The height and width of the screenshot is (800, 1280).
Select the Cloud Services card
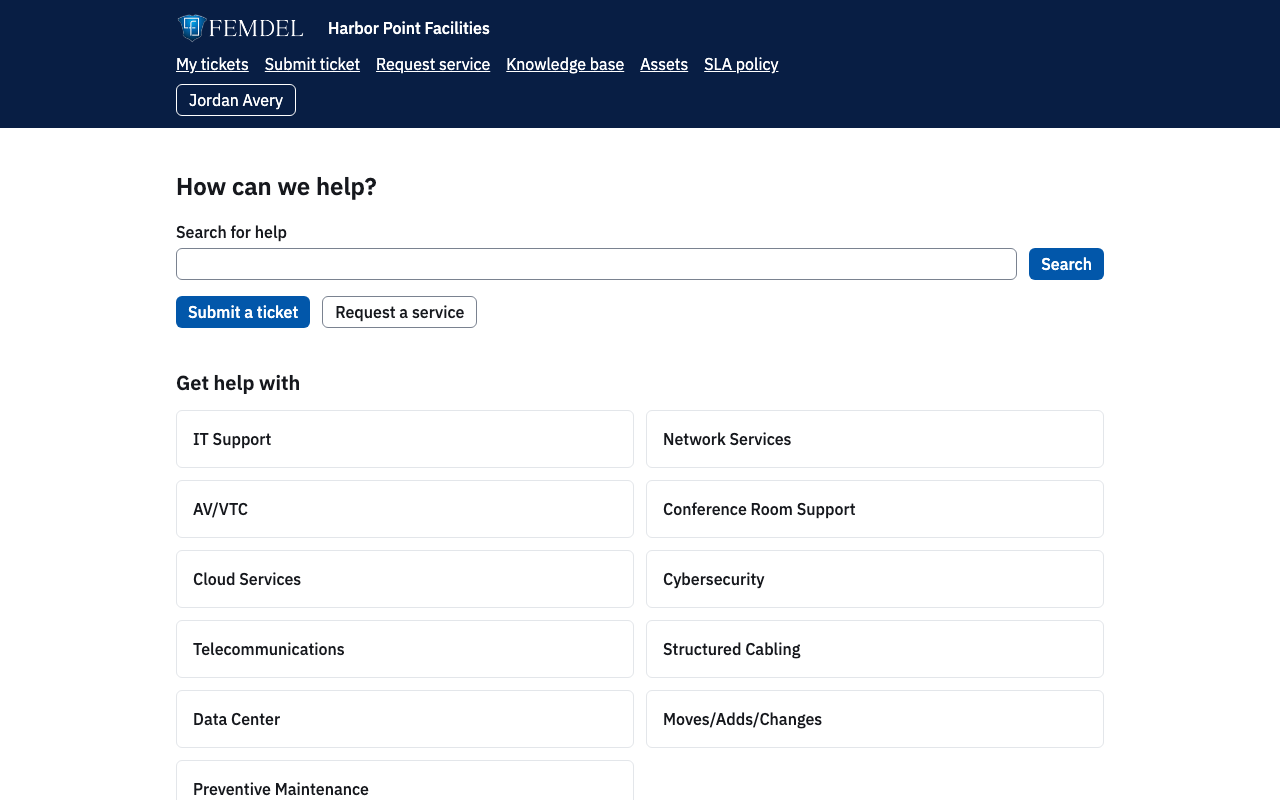(x=405, y=579)
